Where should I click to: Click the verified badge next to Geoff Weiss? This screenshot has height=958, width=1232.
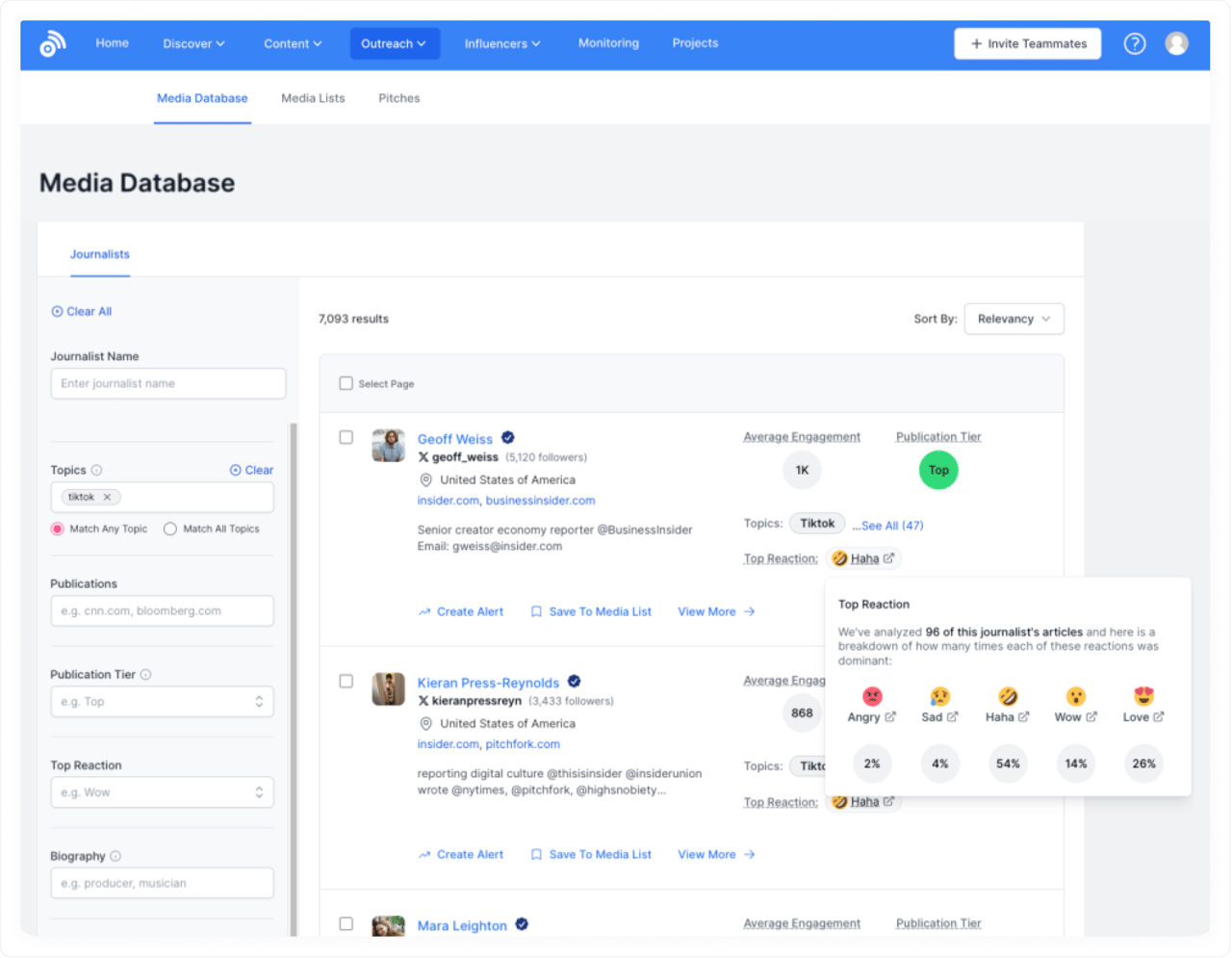507,437
